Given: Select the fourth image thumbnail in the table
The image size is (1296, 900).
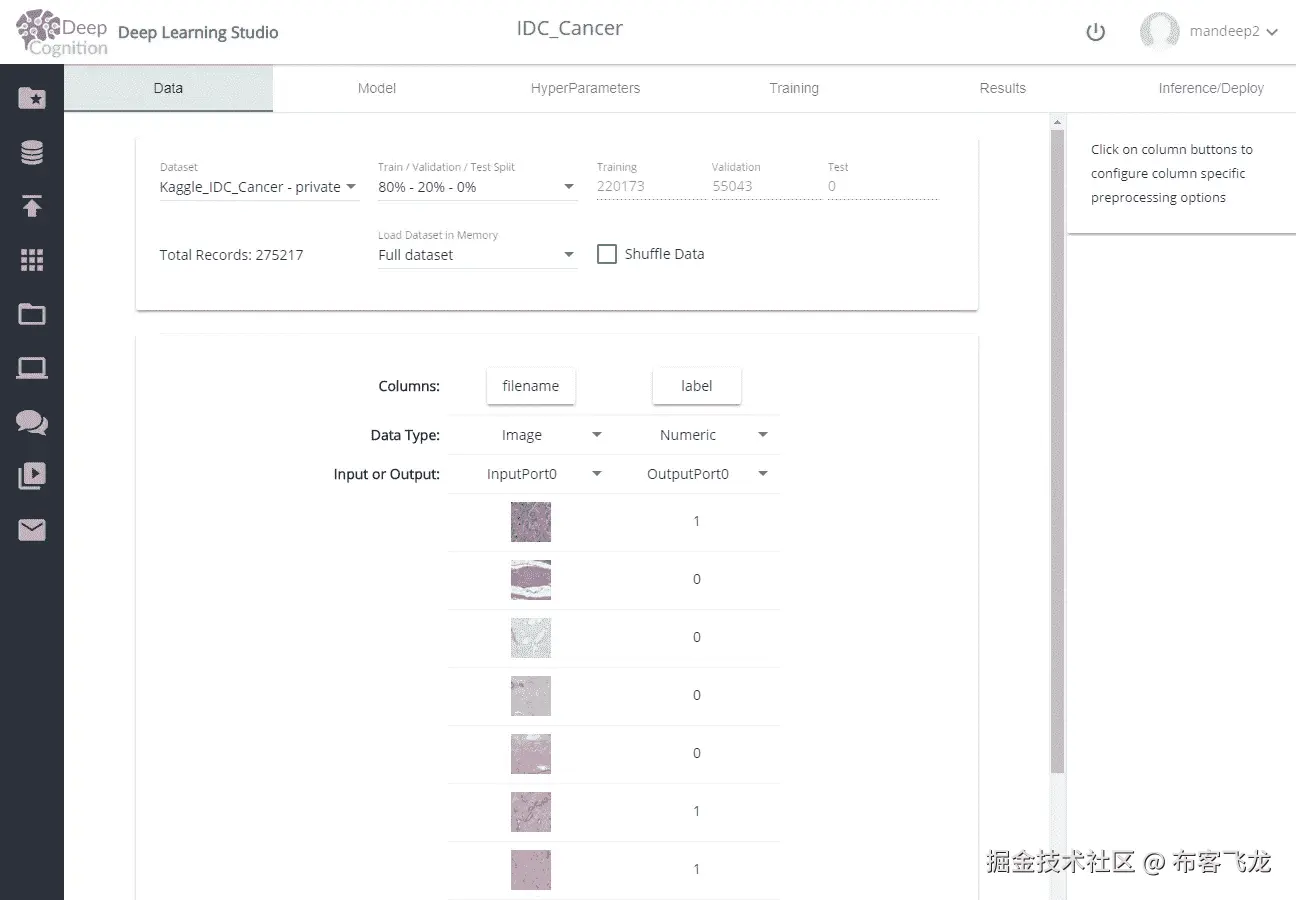Looking at the screenshot, I should click(x=531, y=696).
